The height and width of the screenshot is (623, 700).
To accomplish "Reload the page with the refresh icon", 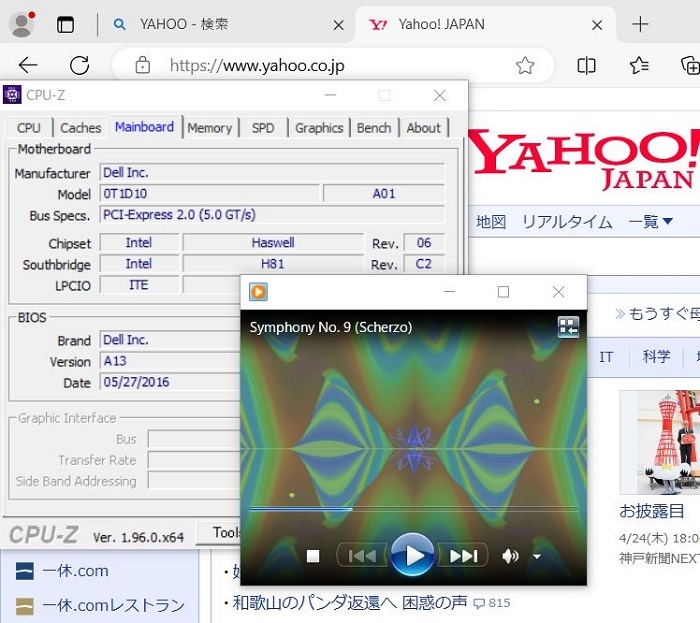I will (79, 65).
